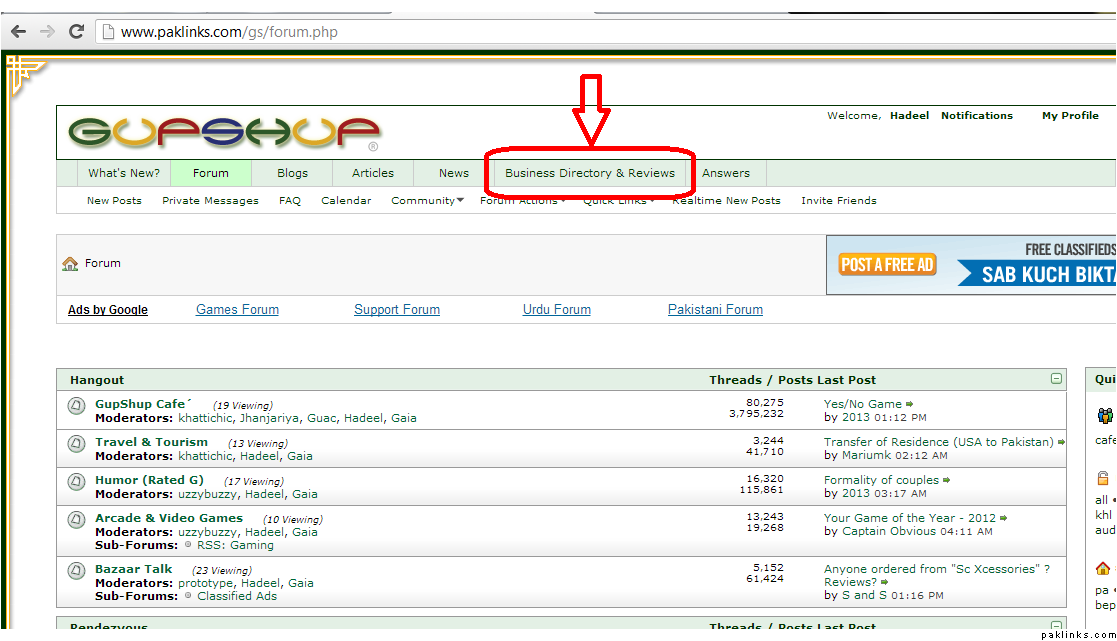The width and height of the screenshot is (1117, 641).
Task: Open the Humor (Rated G) forum
Action: [149, 480]
